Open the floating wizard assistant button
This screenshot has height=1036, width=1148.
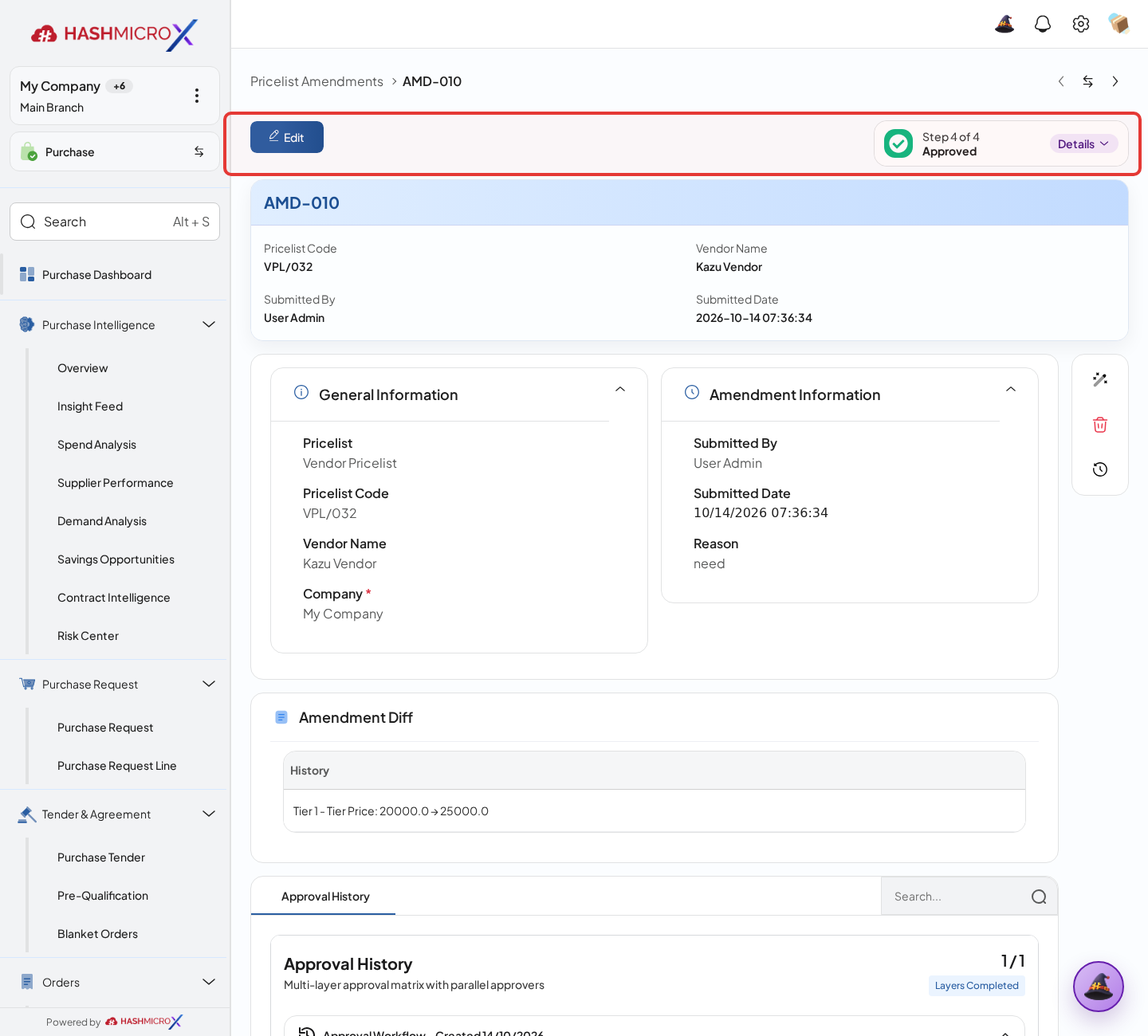click(1099, 987)
